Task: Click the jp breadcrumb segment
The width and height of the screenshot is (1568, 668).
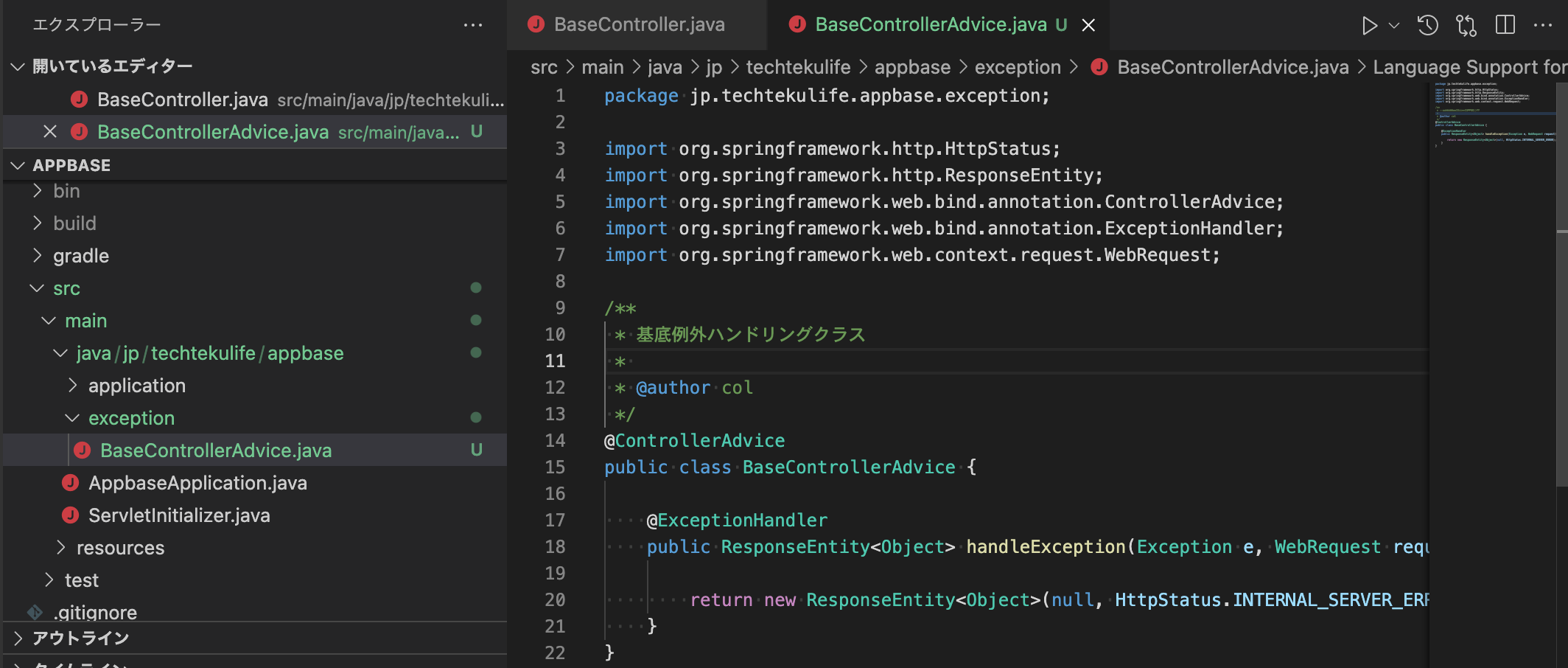Action: click(714, 67)
